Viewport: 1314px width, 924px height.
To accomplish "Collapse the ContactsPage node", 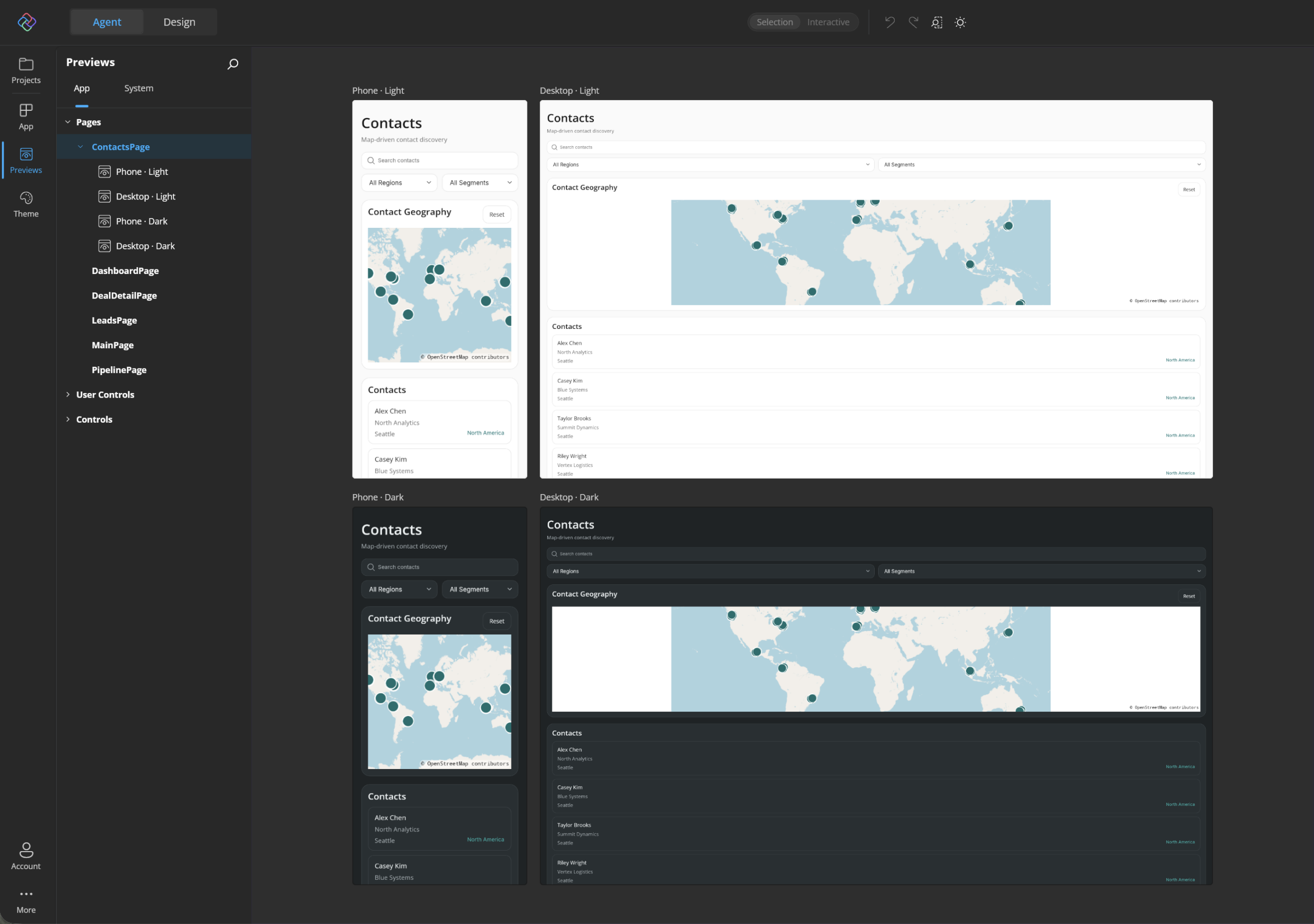I will point(80,147).
